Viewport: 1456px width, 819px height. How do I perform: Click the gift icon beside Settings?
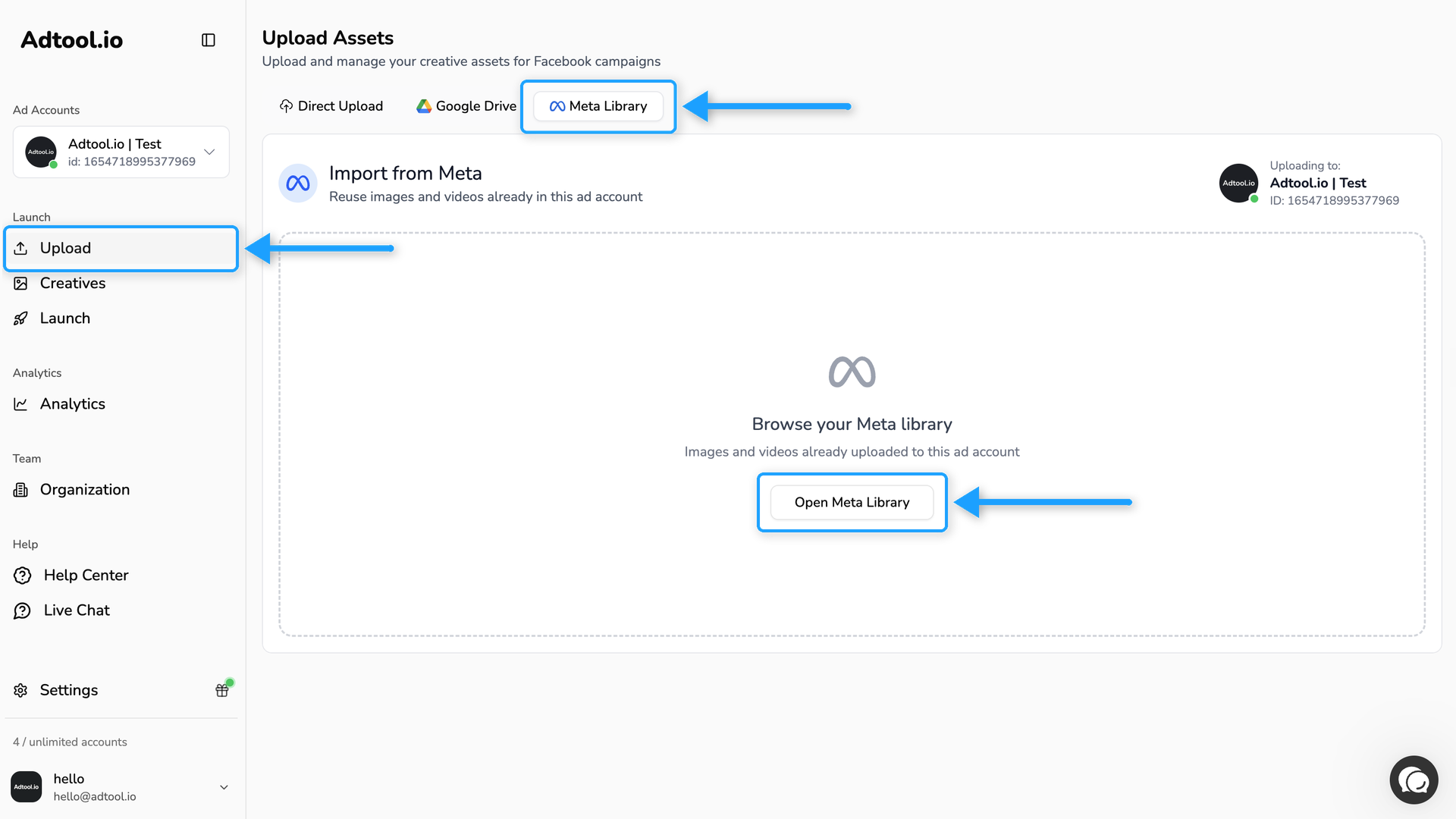pyautogui.click(x=222, y=690)
